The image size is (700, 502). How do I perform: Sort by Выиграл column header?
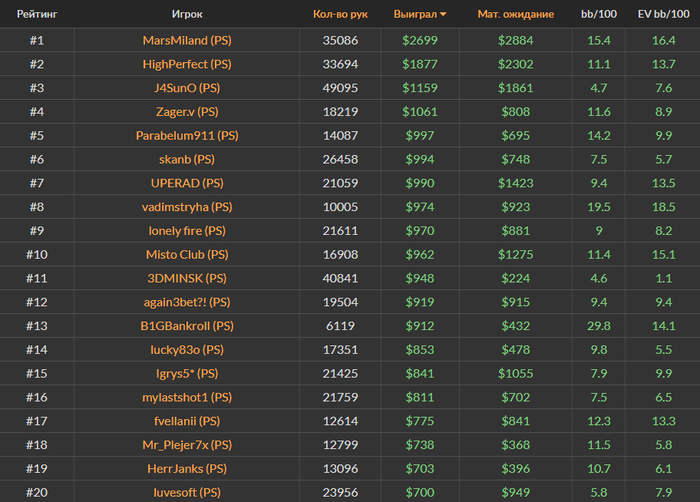point(415,14)
